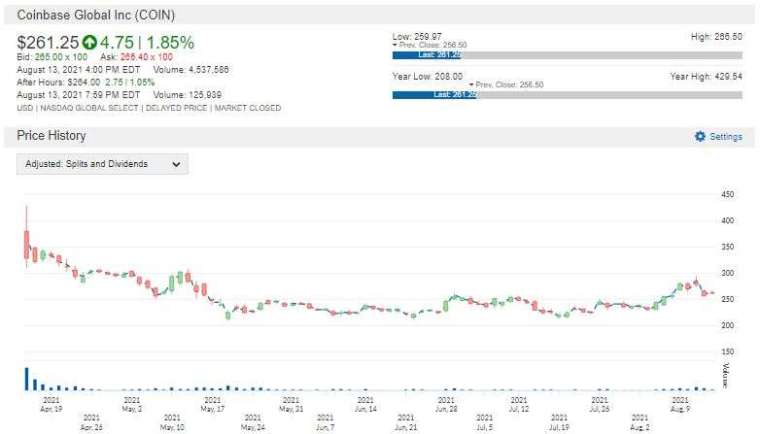Click the Year Low 208.00 label
Screen dimensions: 760x434
click(428, 77)
